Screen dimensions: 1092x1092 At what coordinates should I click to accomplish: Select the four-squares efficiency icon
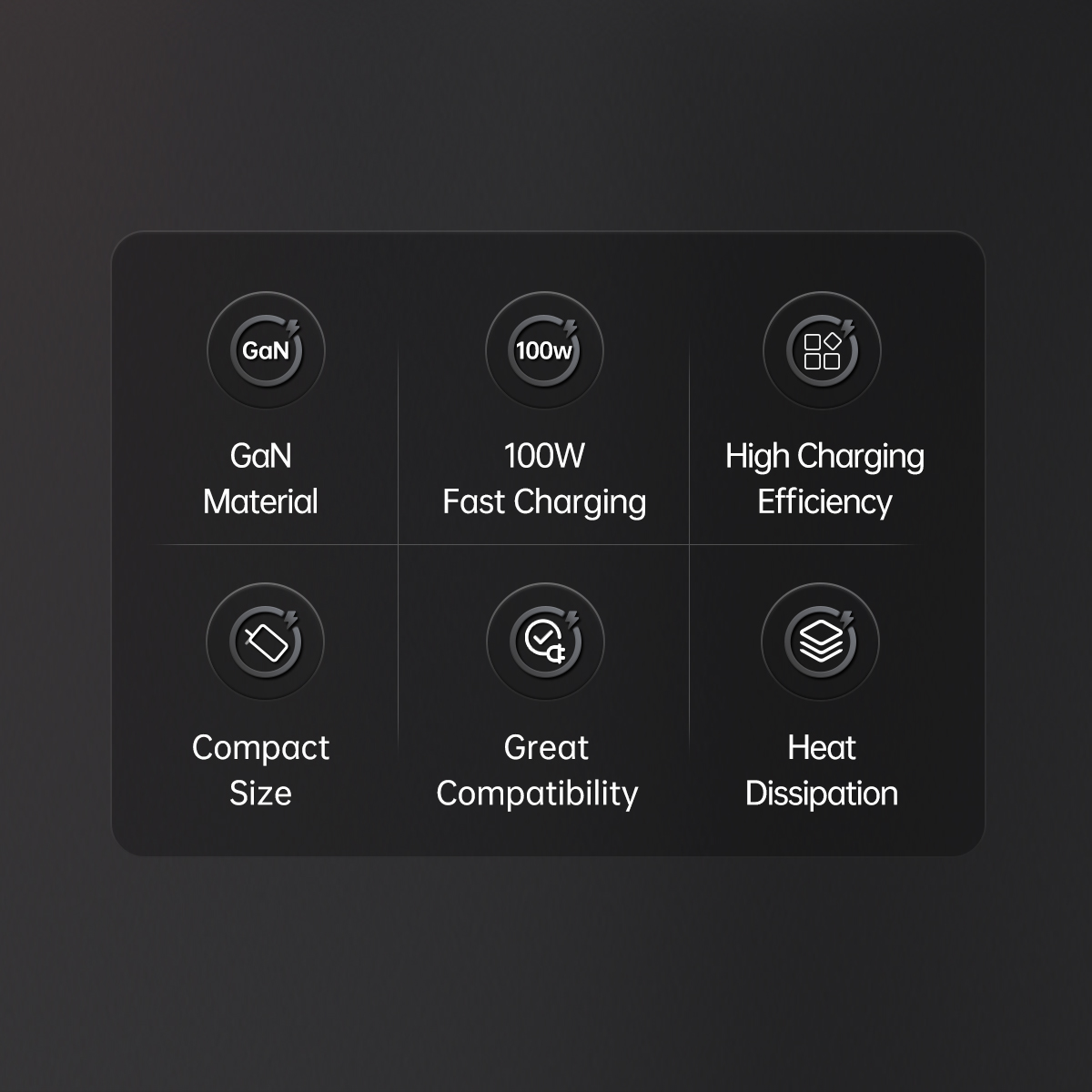822,350
